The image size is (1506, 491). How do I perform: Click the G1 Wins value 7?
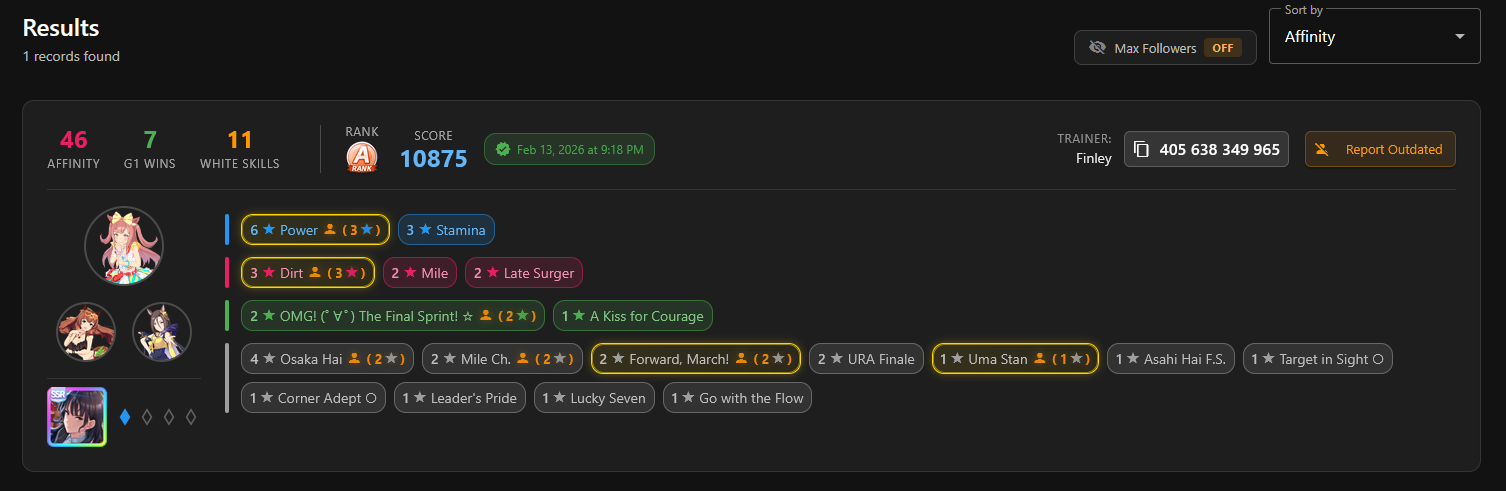tap(150, 139)
